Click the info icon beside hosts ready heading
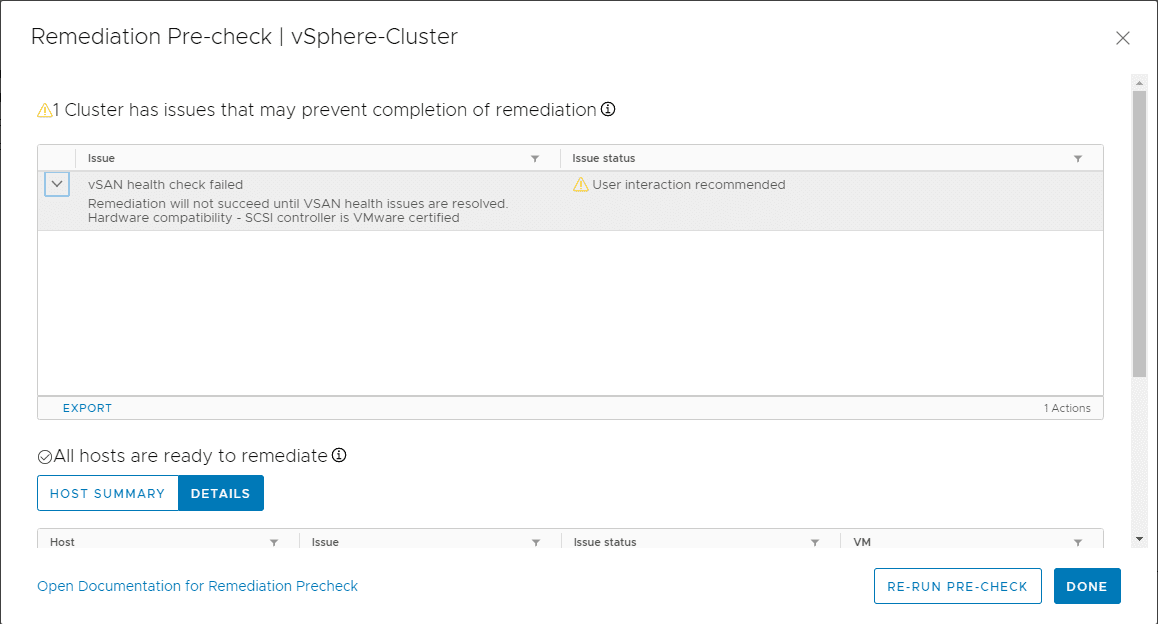The height and width of the screenshot is (624, 1158). tap(339, 455)
